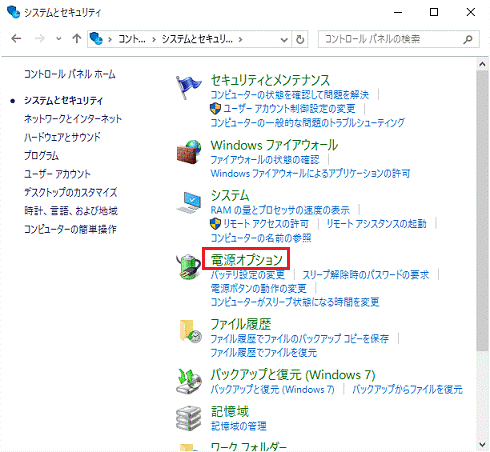Click コンピューターがスリープ状態になる時間を変更
490x452 pixels.
295,302
